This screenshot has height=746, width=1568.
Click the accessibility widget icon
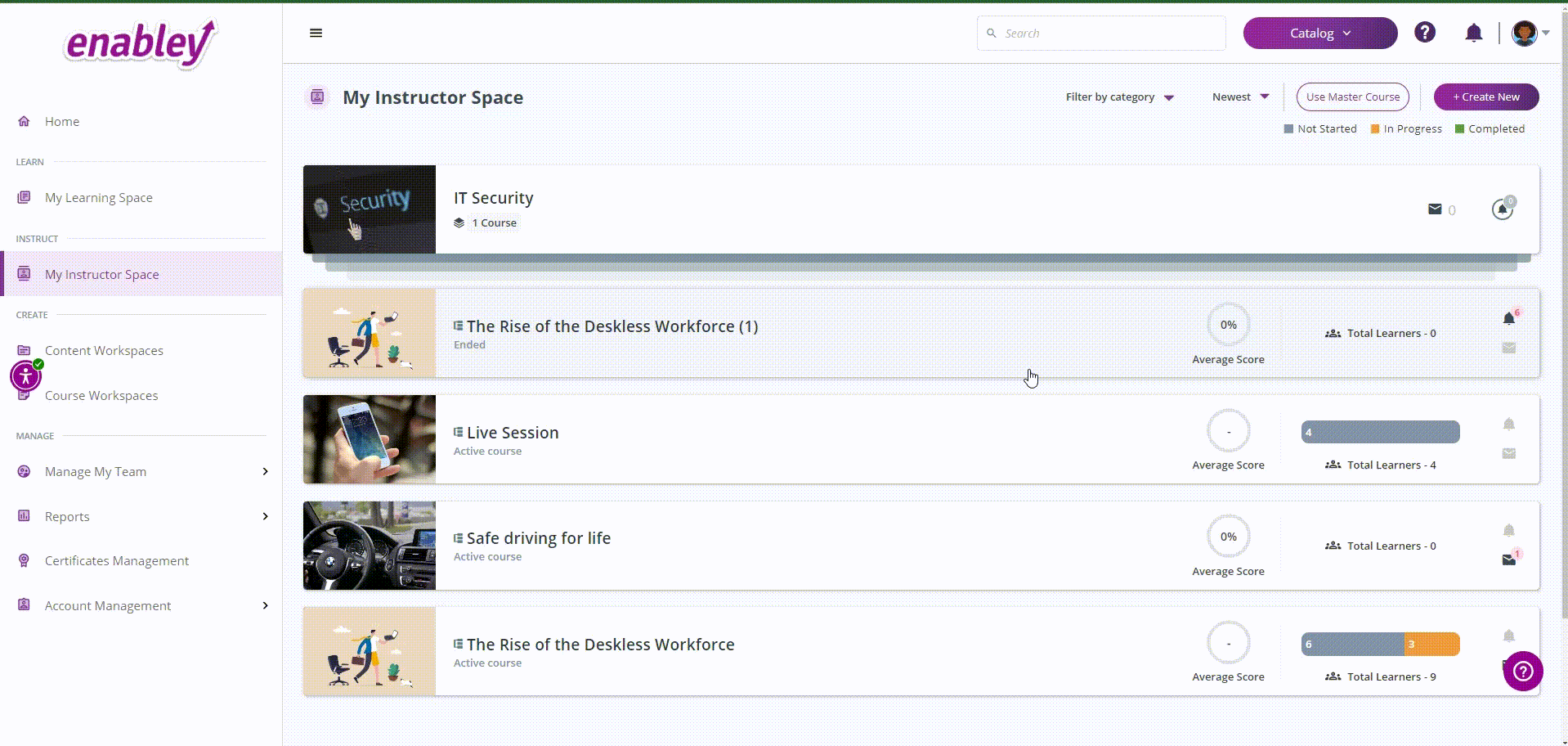coord(26,376)
